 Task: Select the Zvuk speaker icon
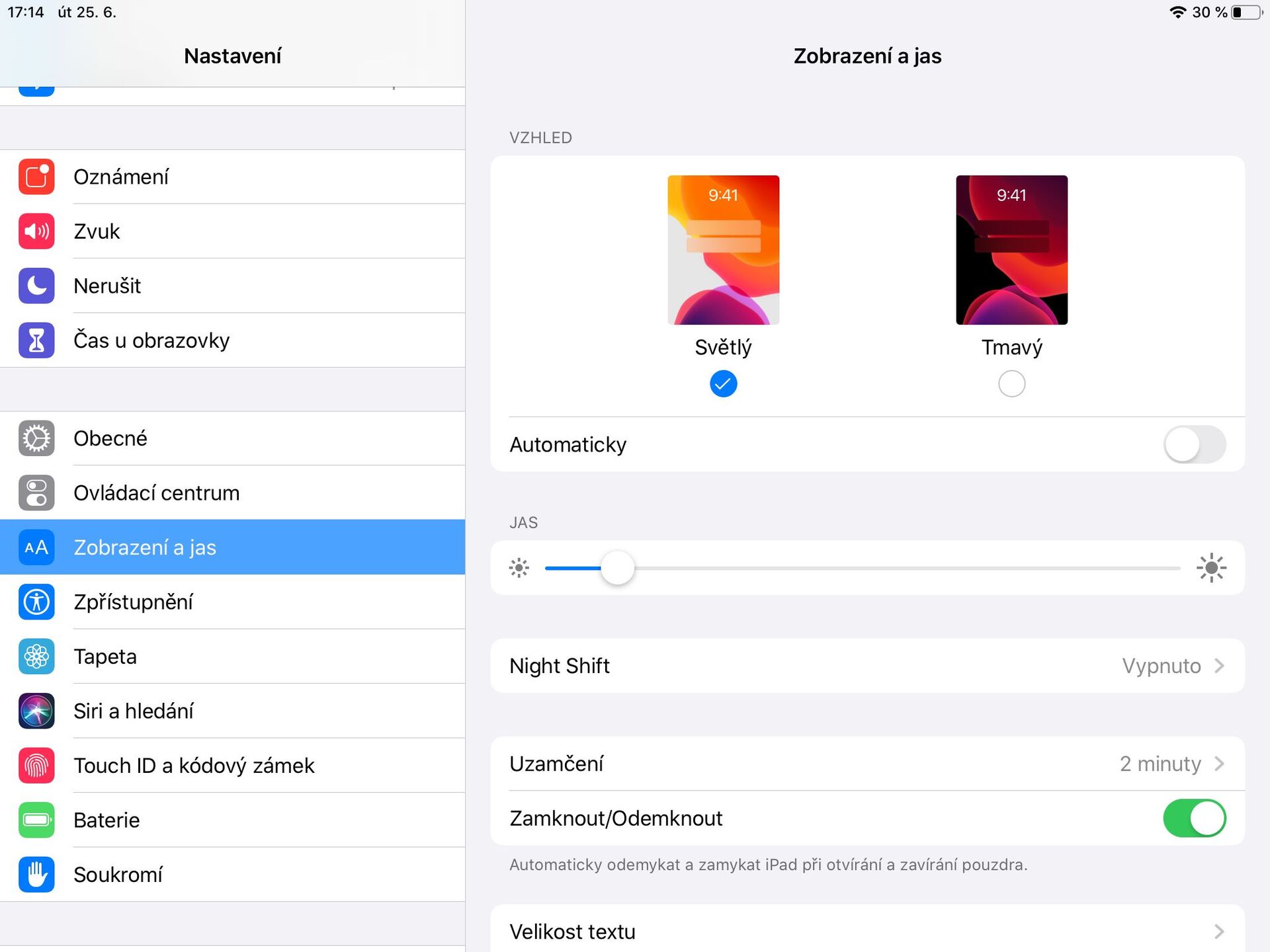click(36, 231)
